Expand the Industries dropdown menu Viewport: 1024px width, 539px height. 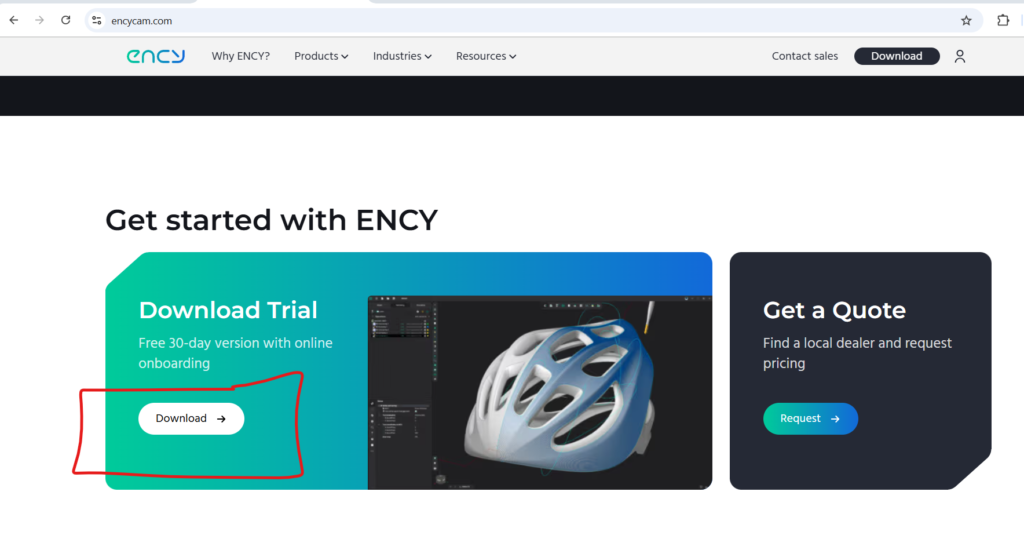click(x=402, y=56)
